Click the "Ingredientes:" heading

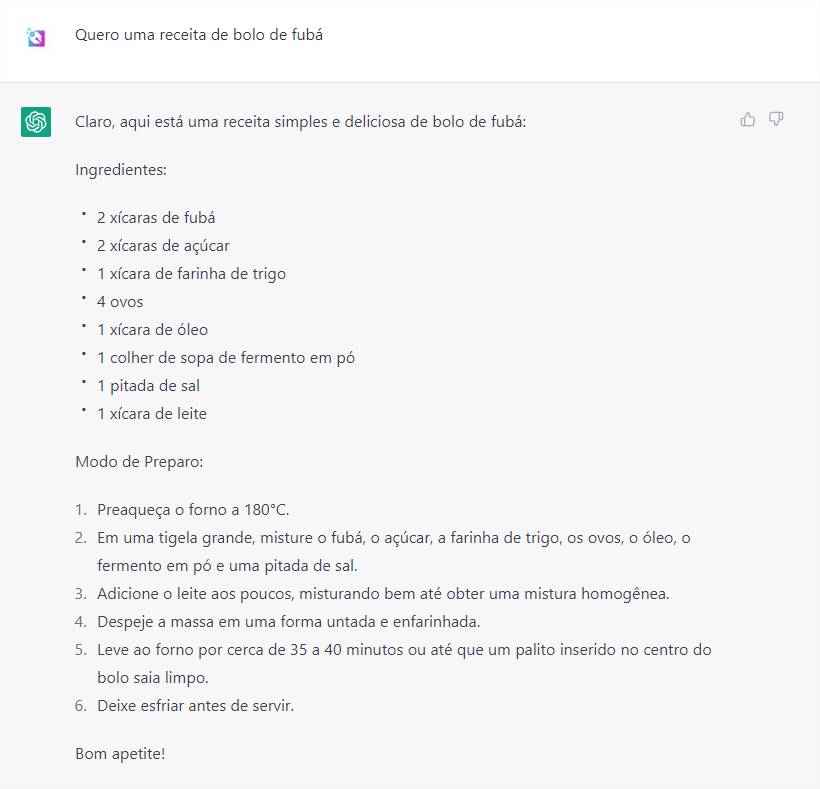tap(121, 170)
